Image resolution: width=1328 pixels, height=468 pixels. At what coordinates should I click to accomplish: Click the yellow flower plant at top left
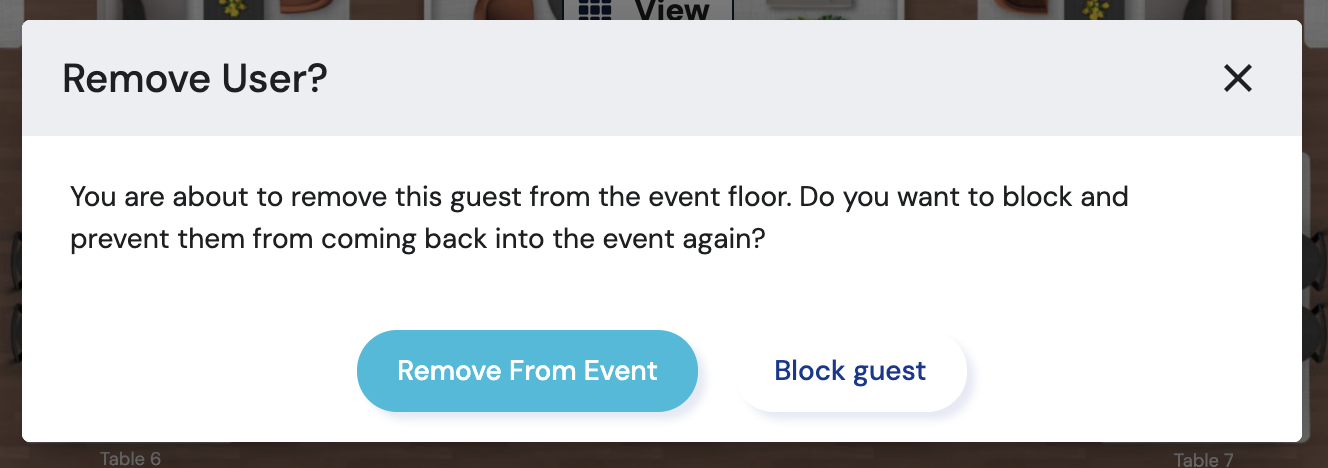pos(233,9)
